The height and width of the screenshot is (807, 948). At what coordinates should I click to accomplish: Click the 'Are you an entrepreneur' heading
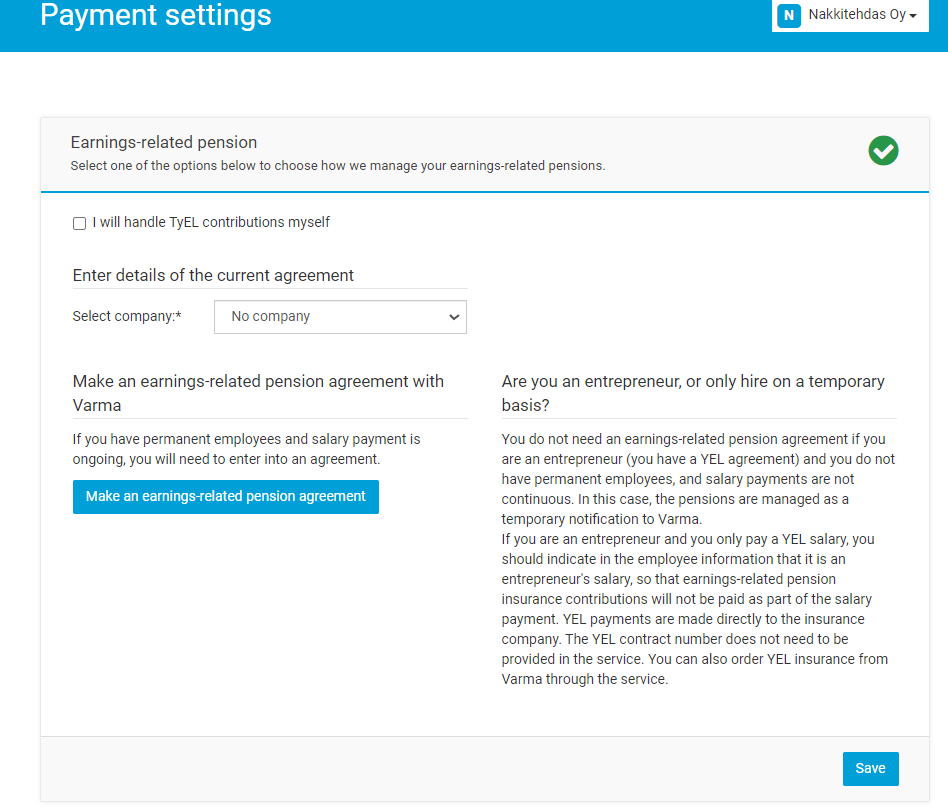[x=693, y=393]
